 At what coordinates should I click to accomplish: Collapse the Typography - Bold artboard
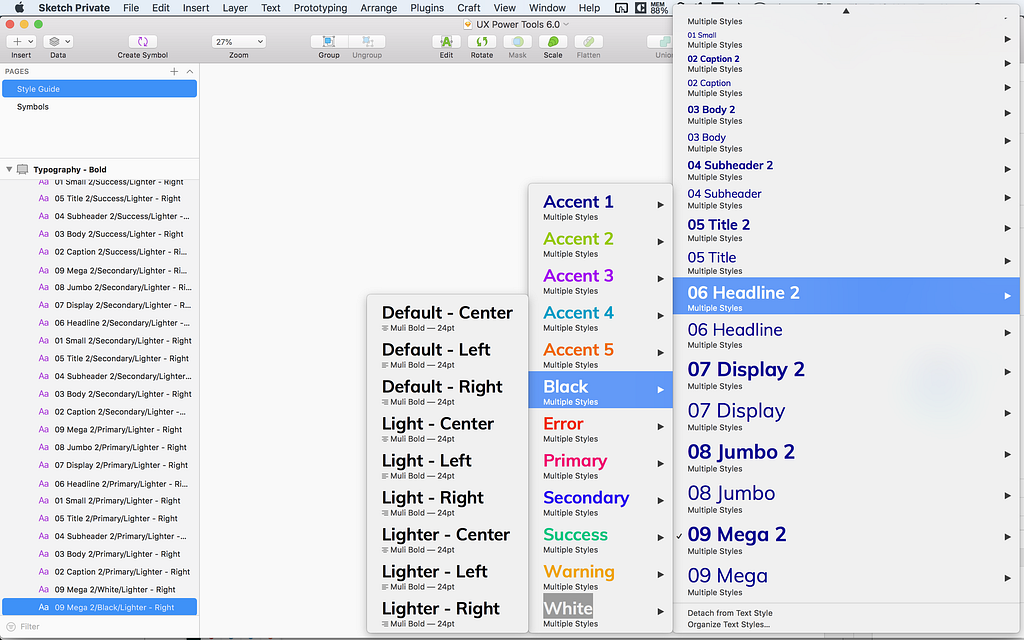10,170
